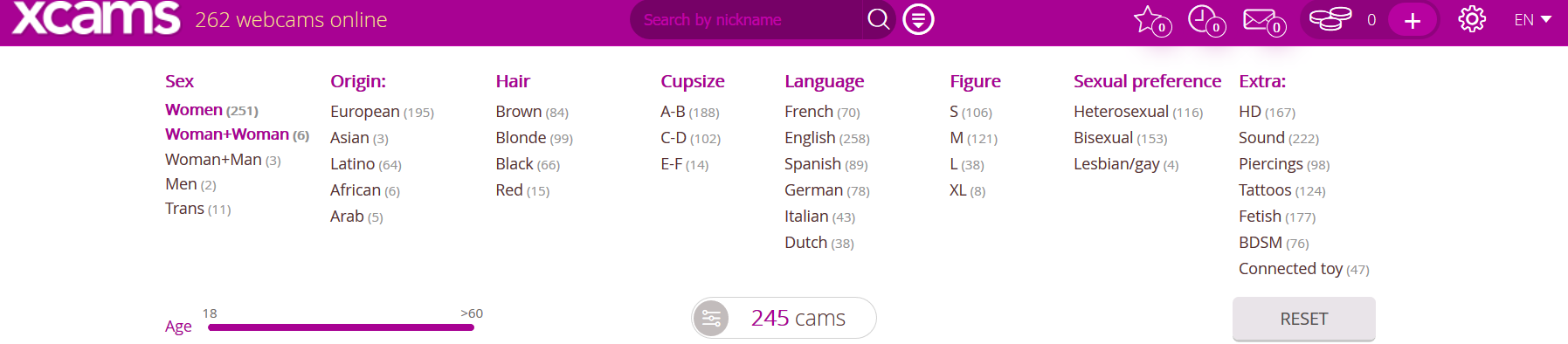1568x344 pixels.
Task: Click the Age range slider bar
Action: (x=341, y=327)
